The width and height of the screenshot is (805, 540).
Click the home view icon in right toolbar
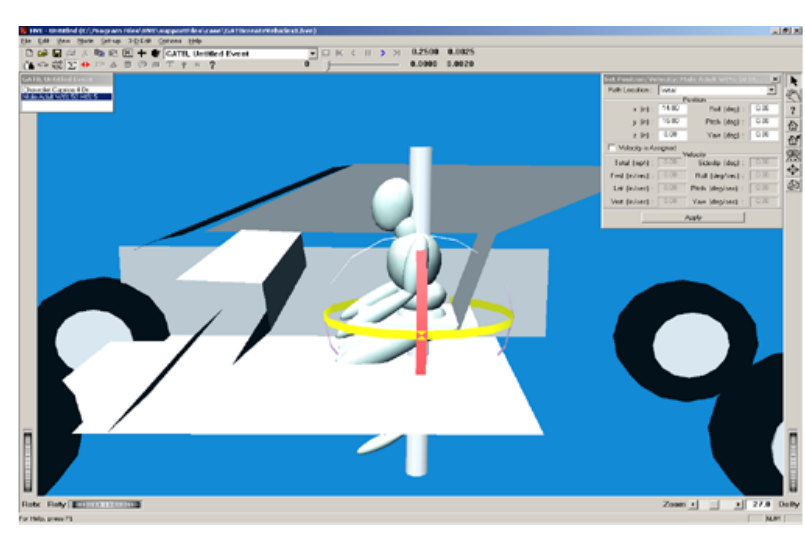tap(794, 125)
